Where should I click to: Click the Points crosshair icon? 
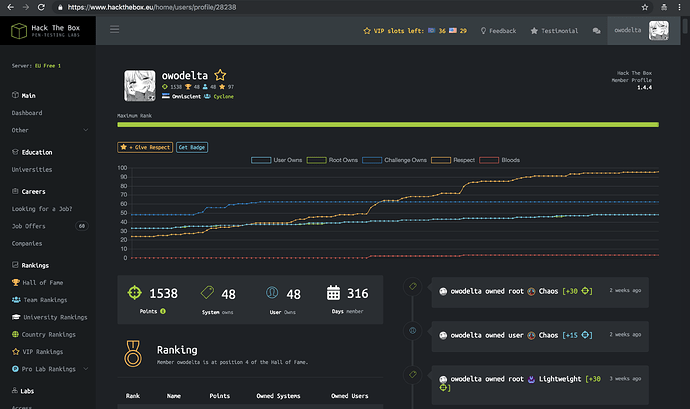tap(135, 293)
